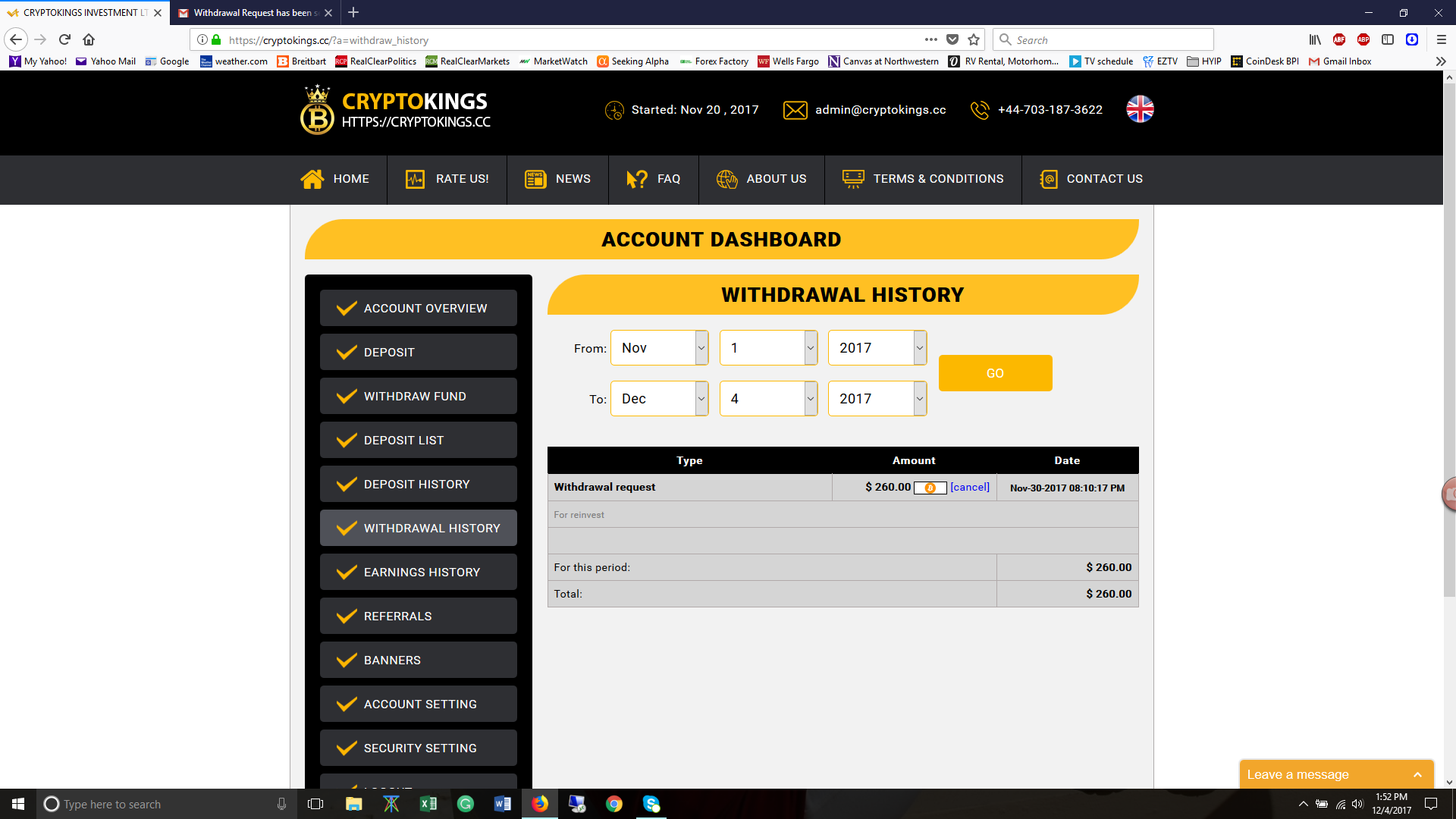Click the home icon in site navigation

[312, 179]
